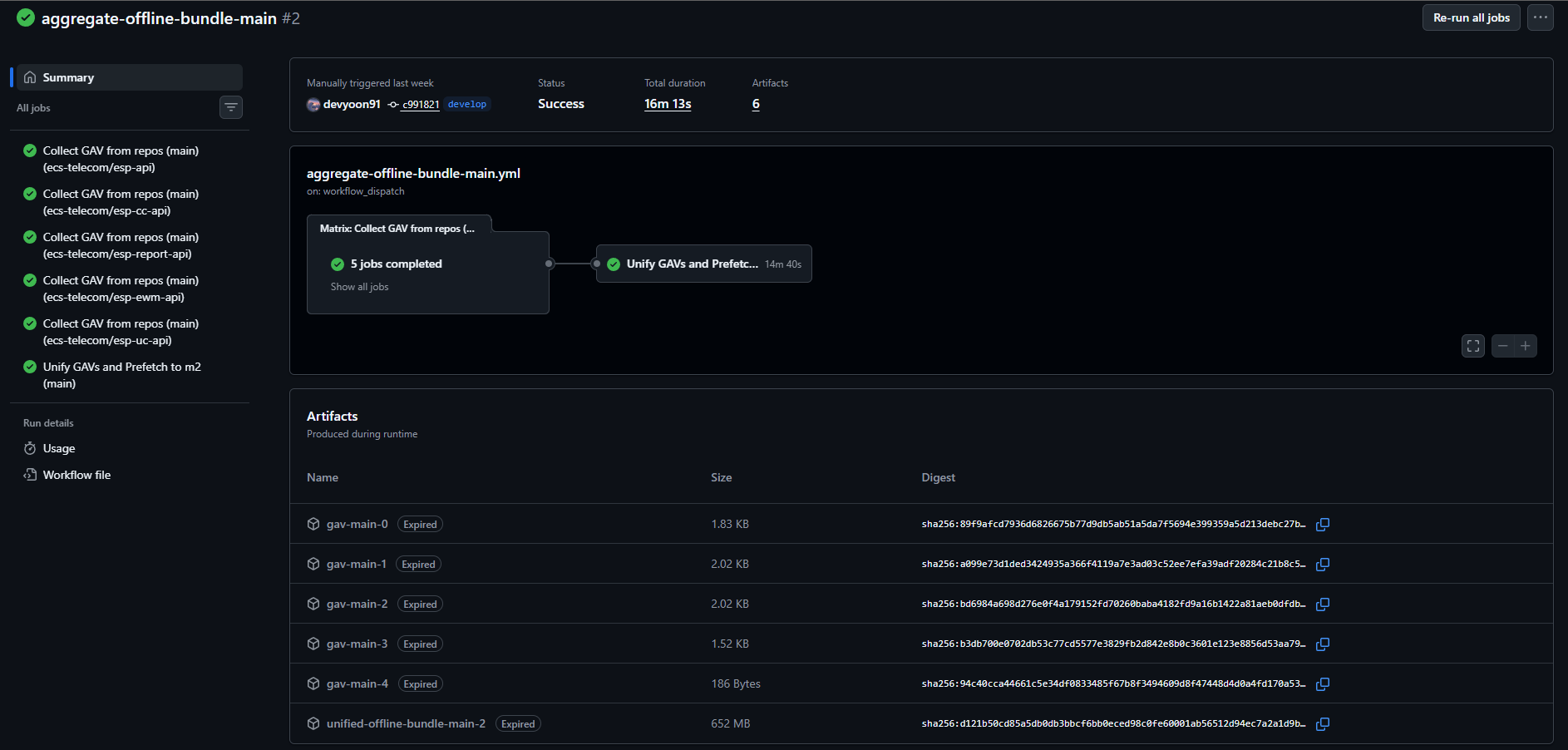Open the Usage run details
Screen dimensions: 1568x750
(130, 448)
